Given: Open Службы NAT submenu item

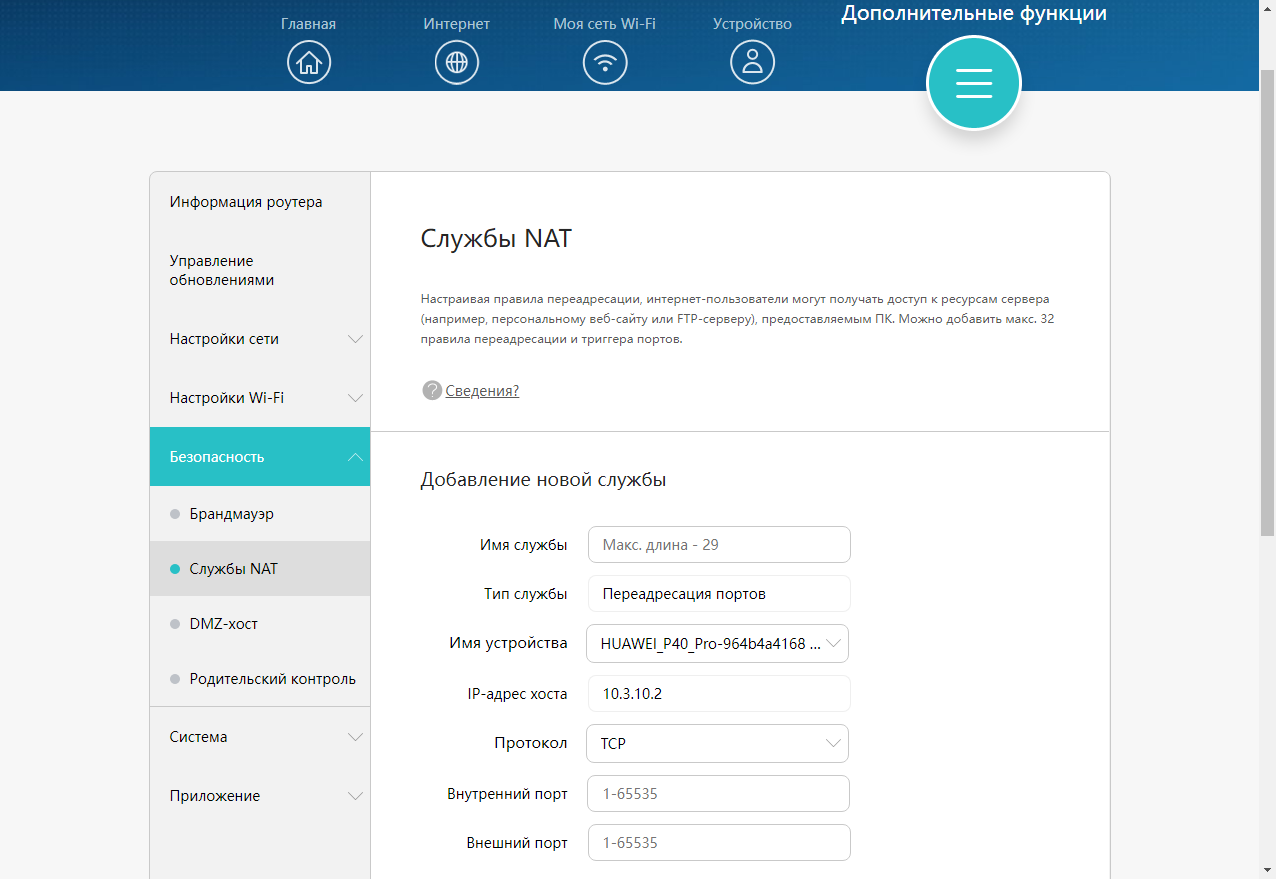Looking at the screenshot, I should click(x=260, y=569).
